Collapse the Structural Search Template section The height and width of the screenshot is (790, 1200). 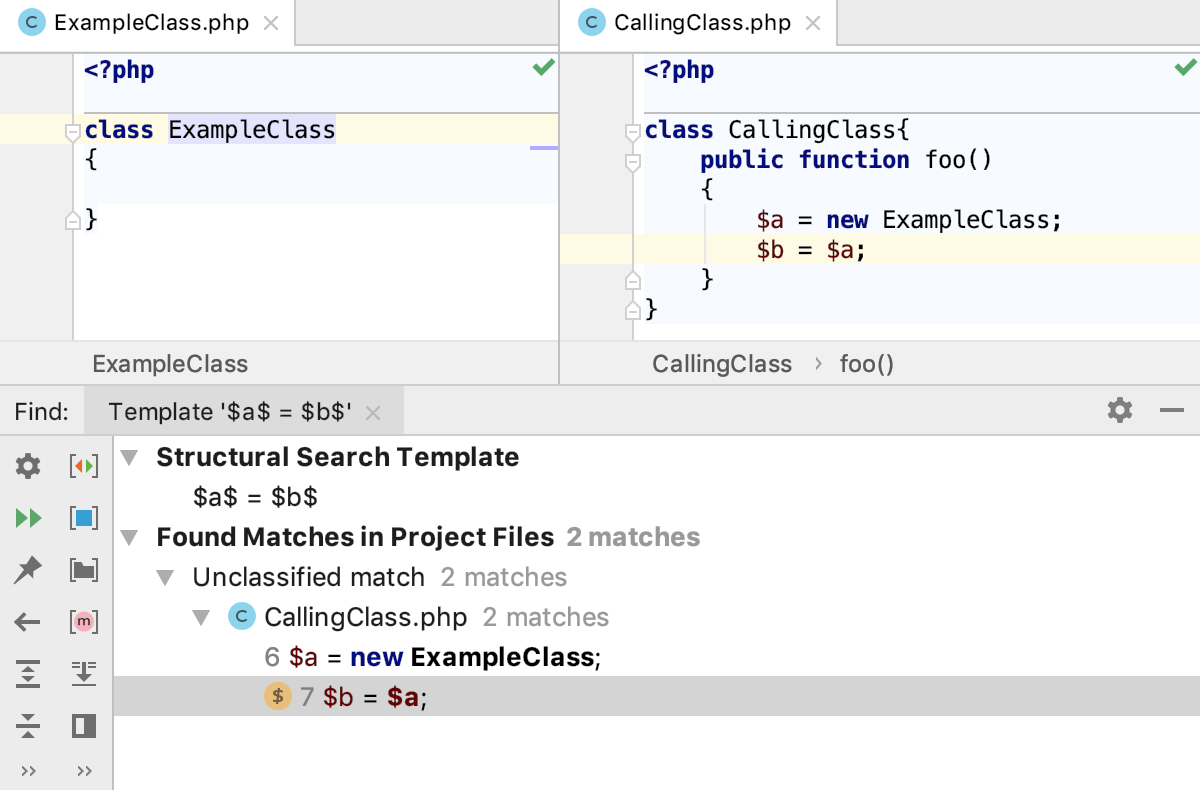(129, 457)
